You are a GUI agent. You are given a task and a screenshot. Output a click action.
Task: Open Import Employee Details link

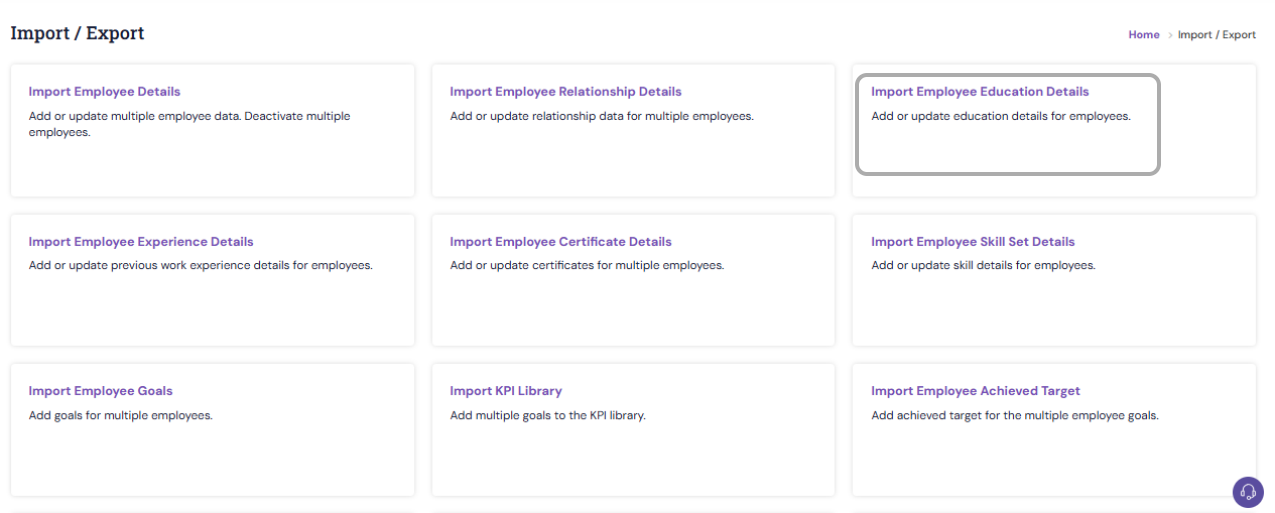105,91
